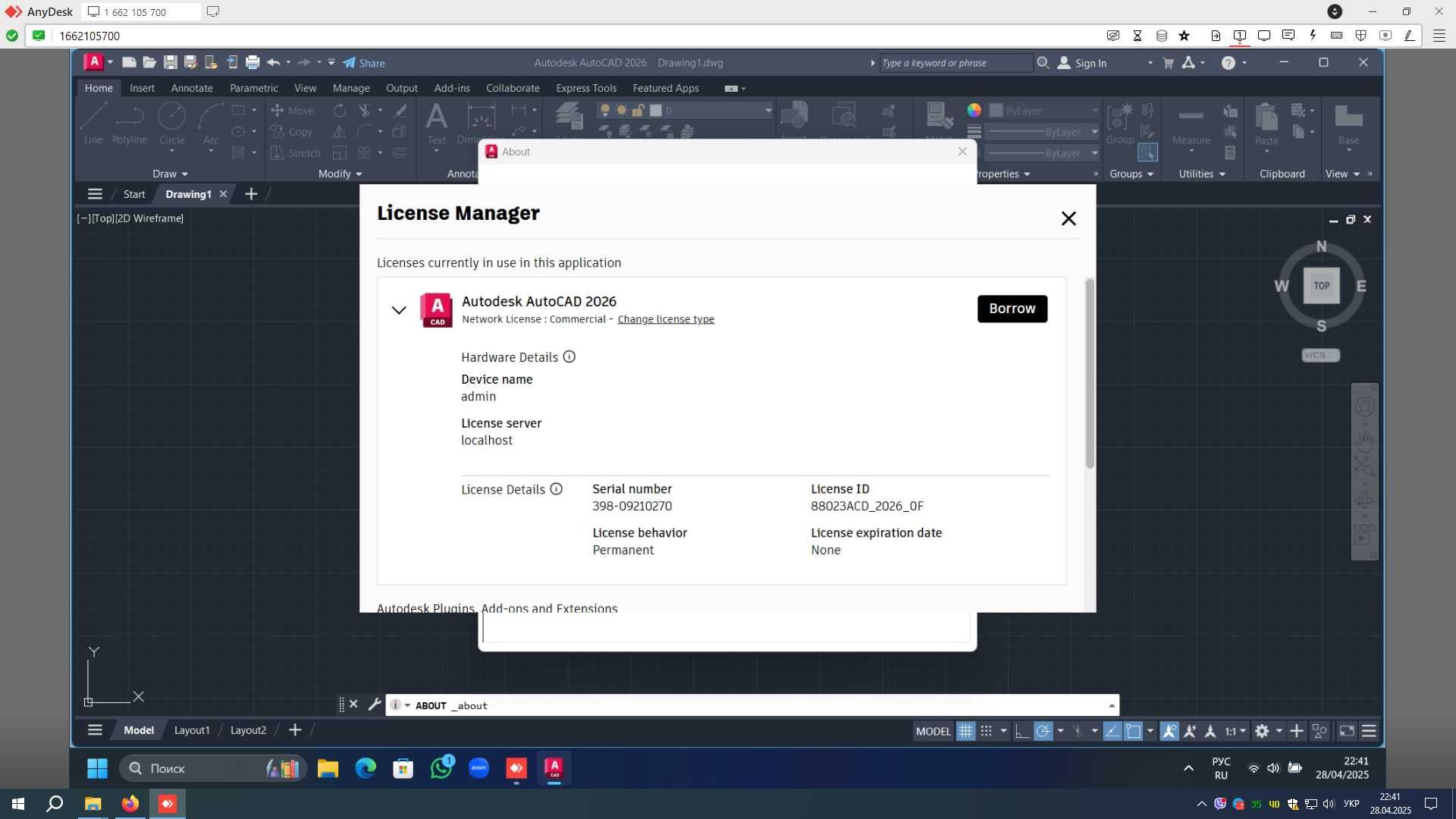Toggle isolate objects icon on status bar
The width and height of the screenshot is (1456, 819).
[x=1319, y=731]
